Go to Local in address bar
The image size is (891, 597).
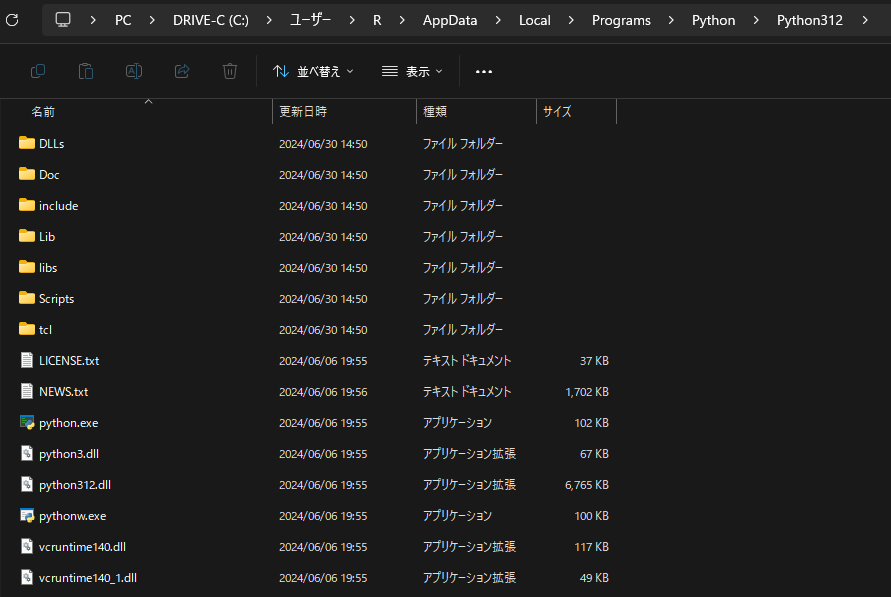tap(535, 20)
